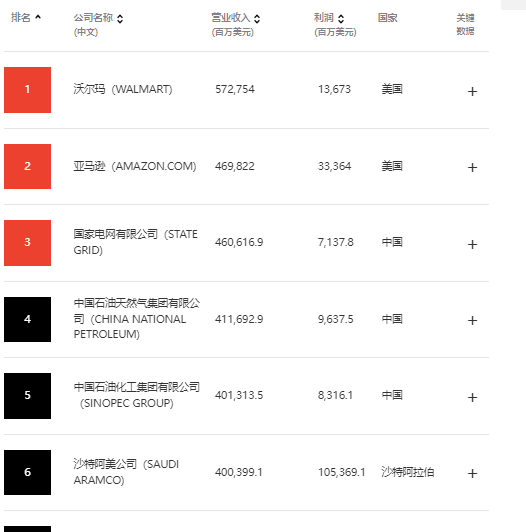Sort by 营业收入 revenue arrows

[x=257, y=19]
